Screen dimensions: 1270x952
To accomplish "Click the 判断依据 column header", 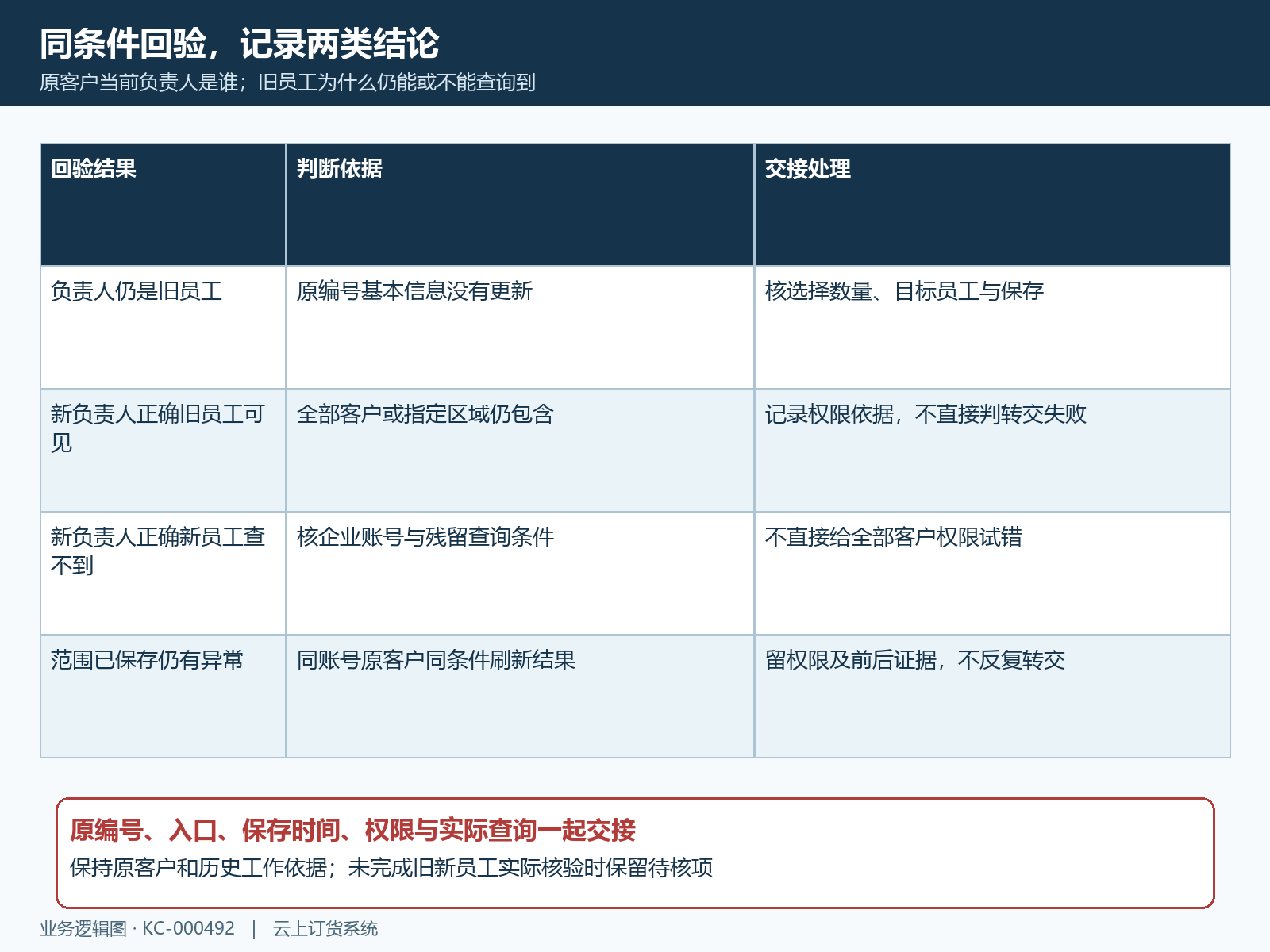I will click(520, 205).
